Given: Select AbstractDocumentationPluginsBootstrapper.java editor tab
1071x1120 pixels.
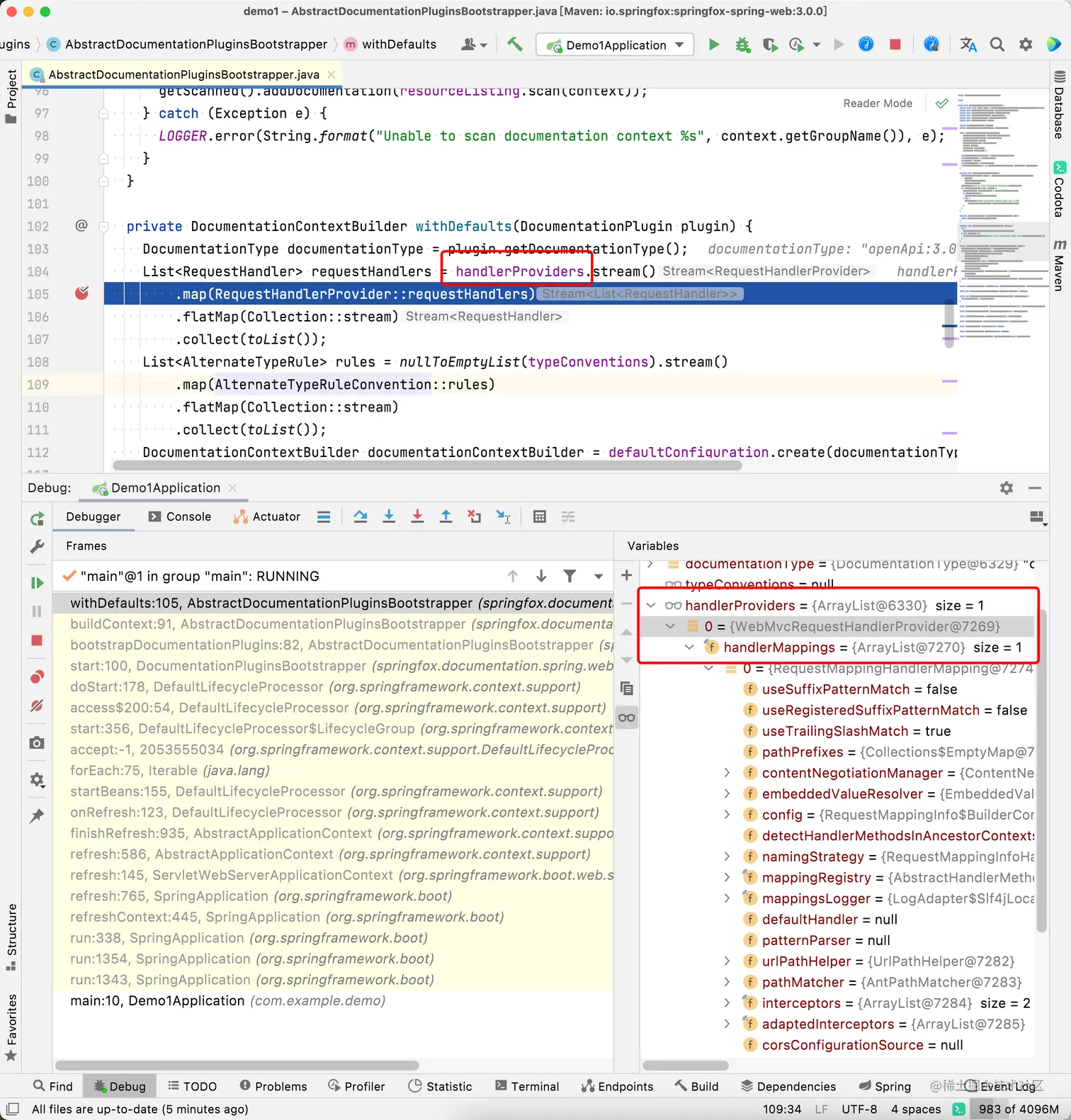Looking at the screenshot, I should [x=183, y=74].
